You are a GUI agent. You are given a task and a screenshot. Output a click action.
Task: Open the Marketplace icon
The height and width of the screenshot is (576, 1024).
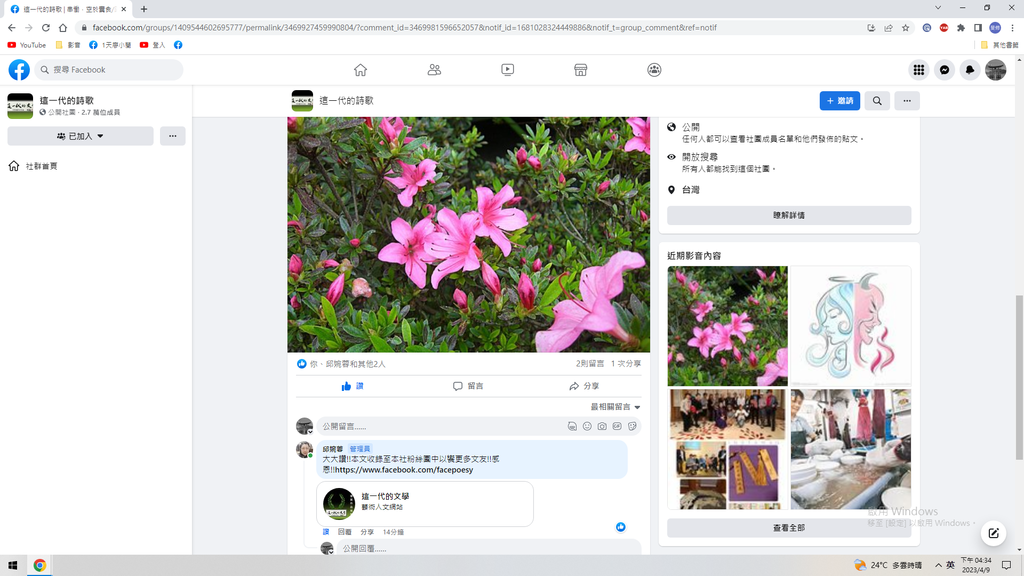pos(580,70)
